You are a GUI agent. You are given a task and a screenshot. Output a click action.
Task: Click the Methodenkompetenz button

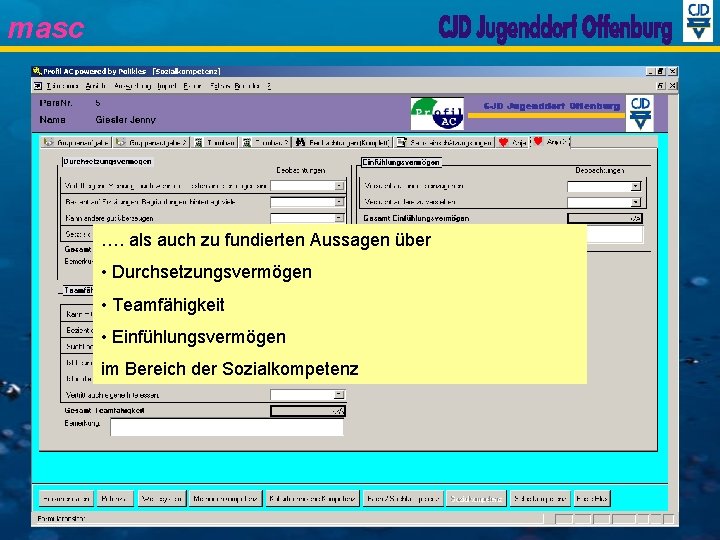pyautogui.click(x=225, y=499)
